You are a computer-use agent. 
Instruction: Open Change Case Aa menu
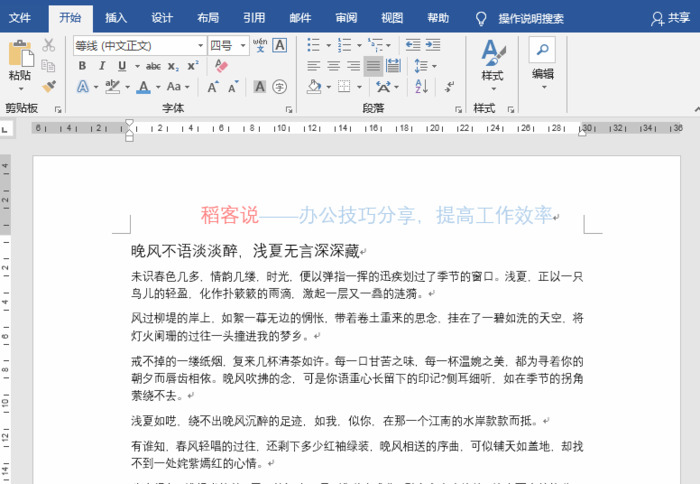(174, 87)
